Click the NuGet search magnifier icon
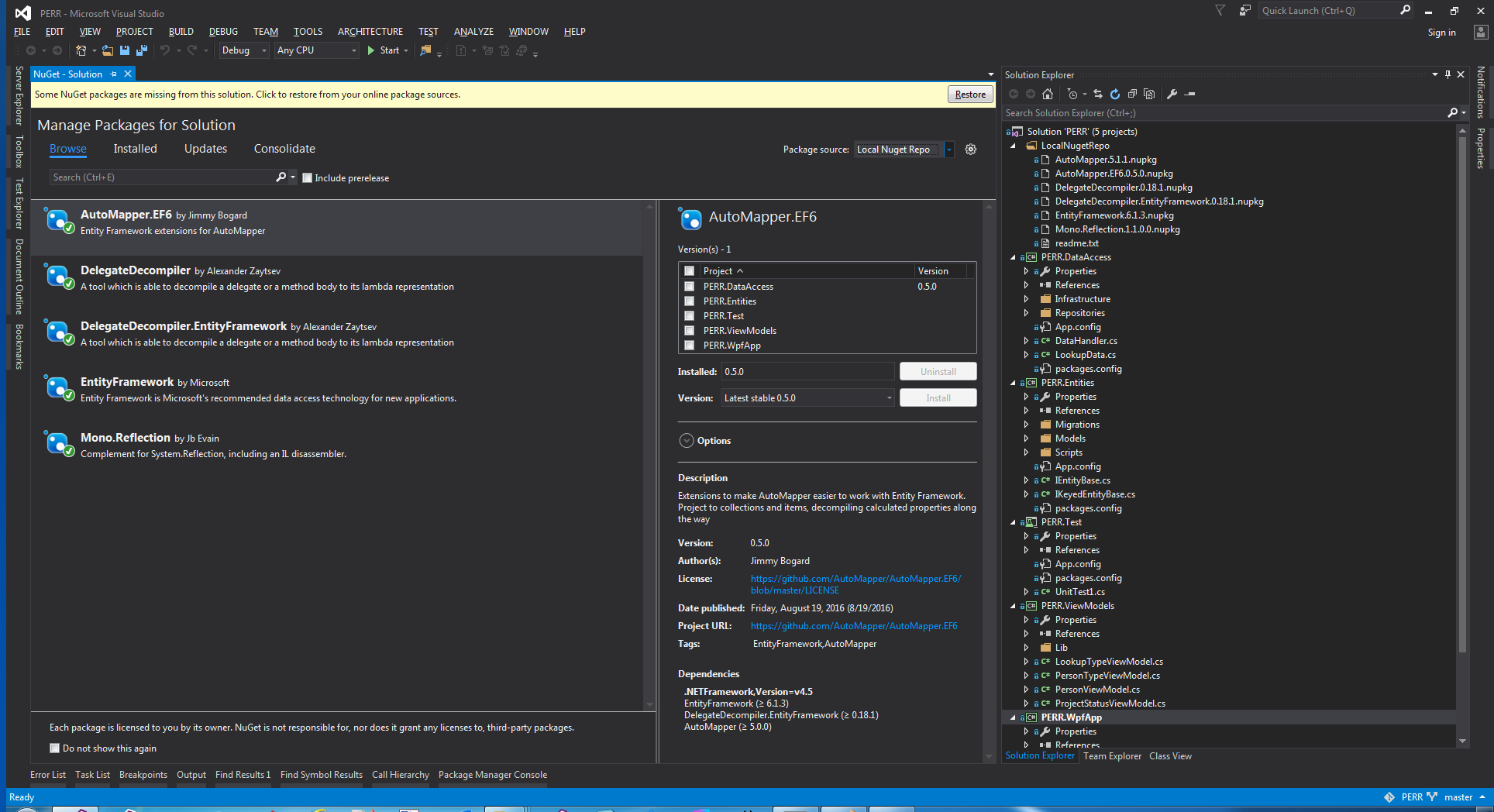 pos(281,177)
